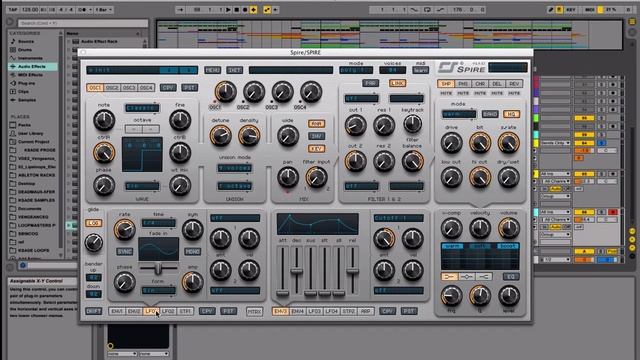Open the Plug-ins browser category

point(26,83)
